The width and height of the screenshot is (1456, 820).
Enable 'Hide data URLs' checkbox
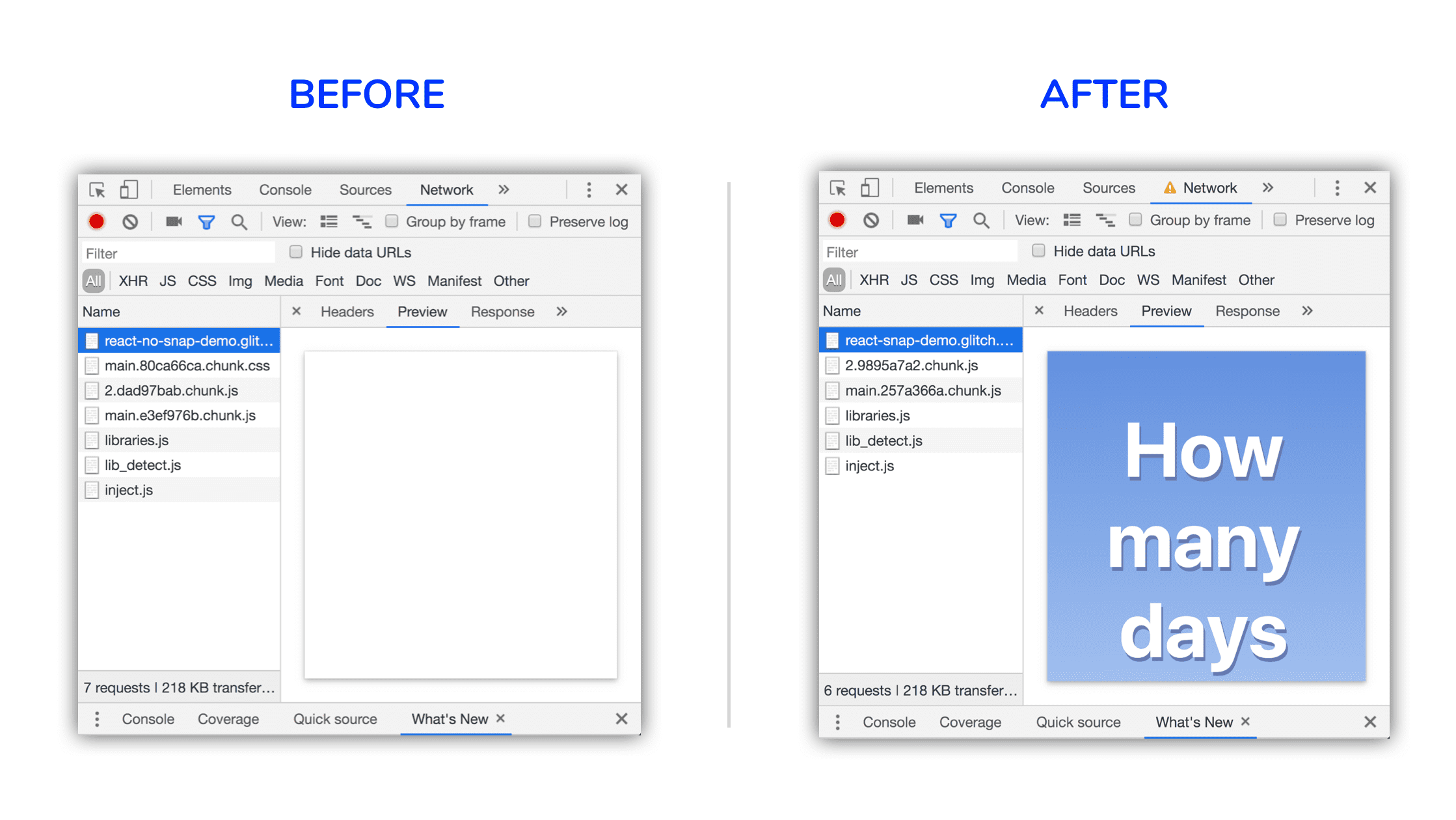pos(291,253)
